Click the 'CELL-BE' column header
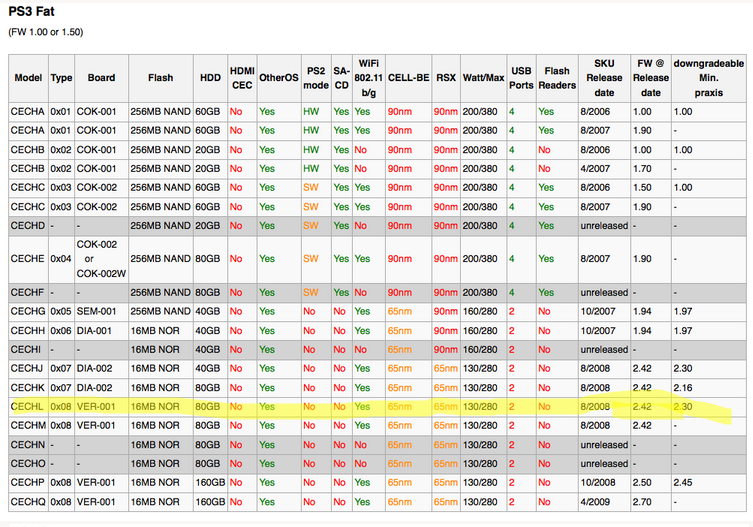Screen dimensions: 753x527 409,78
